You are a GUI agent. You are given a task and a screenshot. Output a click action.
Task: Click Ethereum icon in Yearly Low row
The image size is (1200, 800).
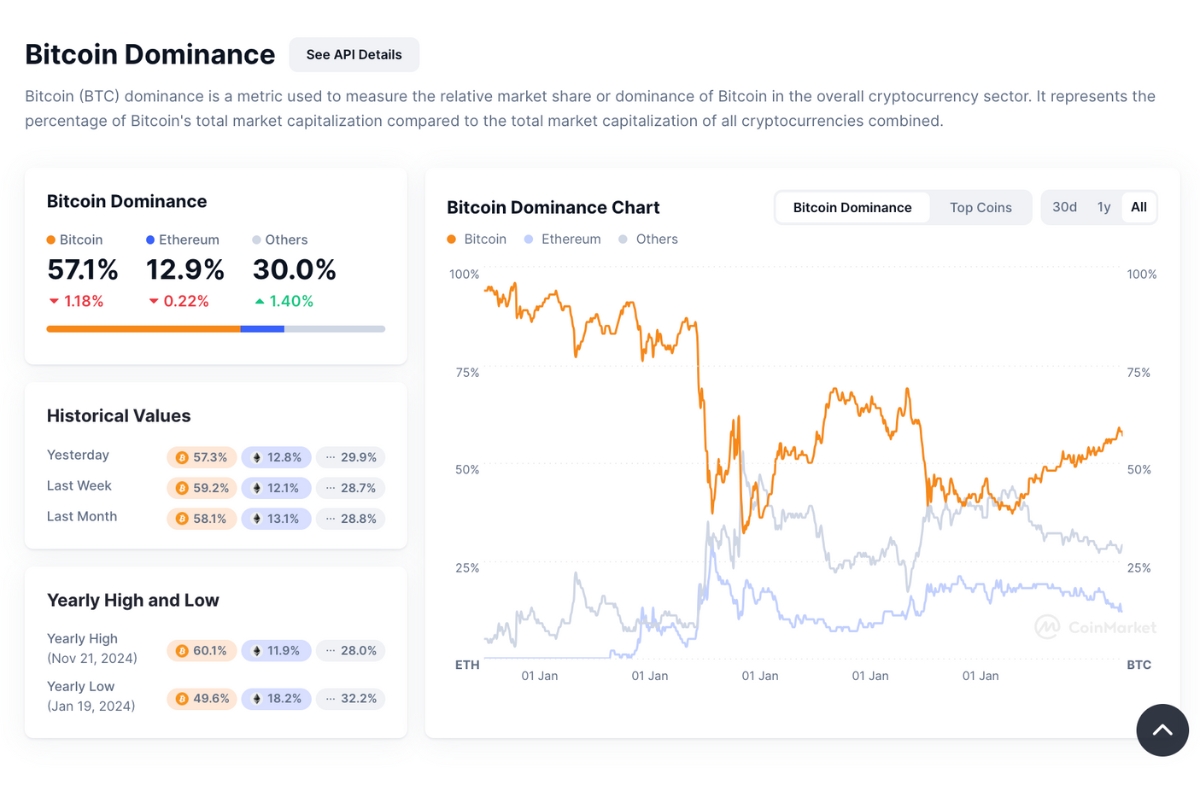pos(256,699)
